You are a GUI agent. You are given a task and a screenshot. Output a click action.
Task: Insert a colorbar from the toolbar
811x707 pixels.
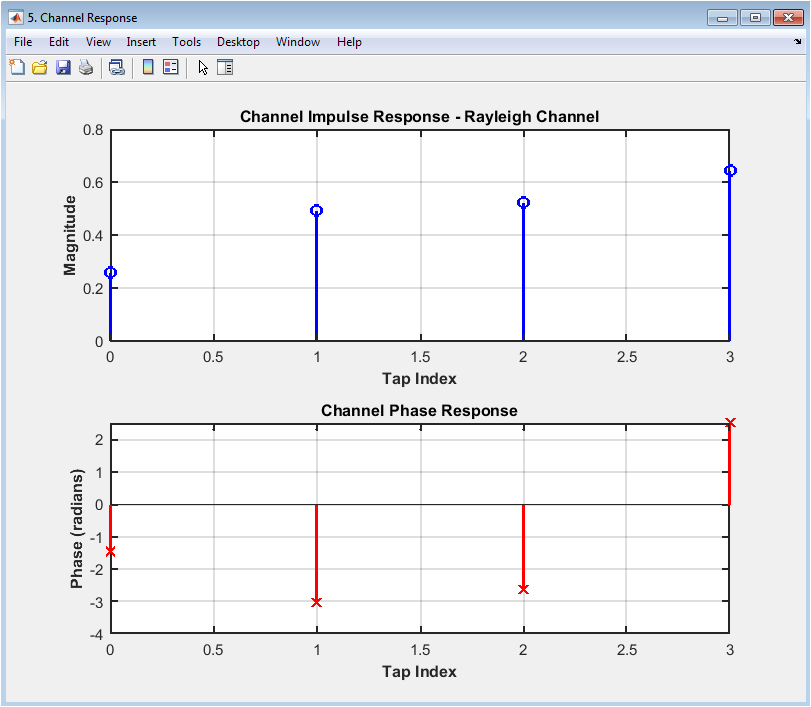click(148, 68)
